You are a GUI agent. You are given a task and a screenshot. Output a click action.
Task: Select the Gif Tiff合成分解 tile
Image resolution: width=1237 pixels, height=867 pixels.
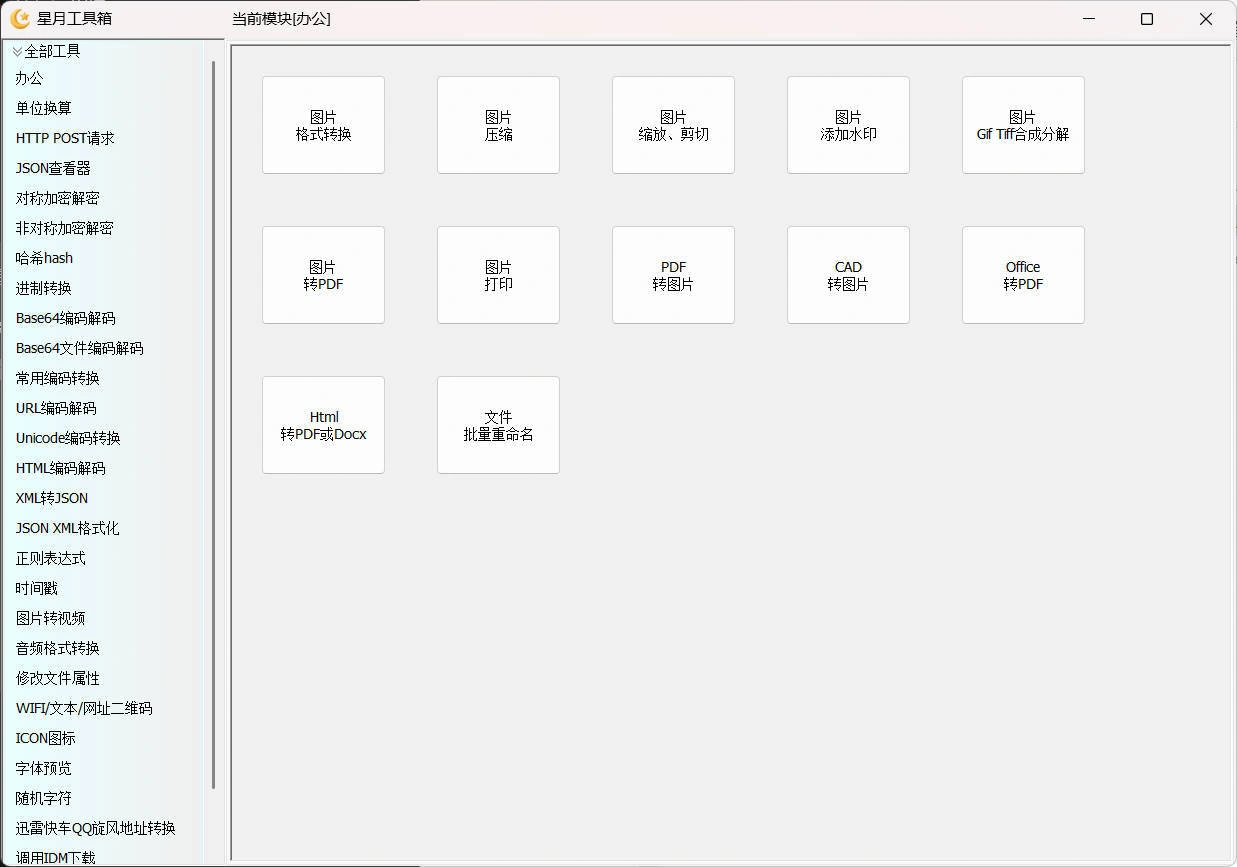click(1023, 125)
